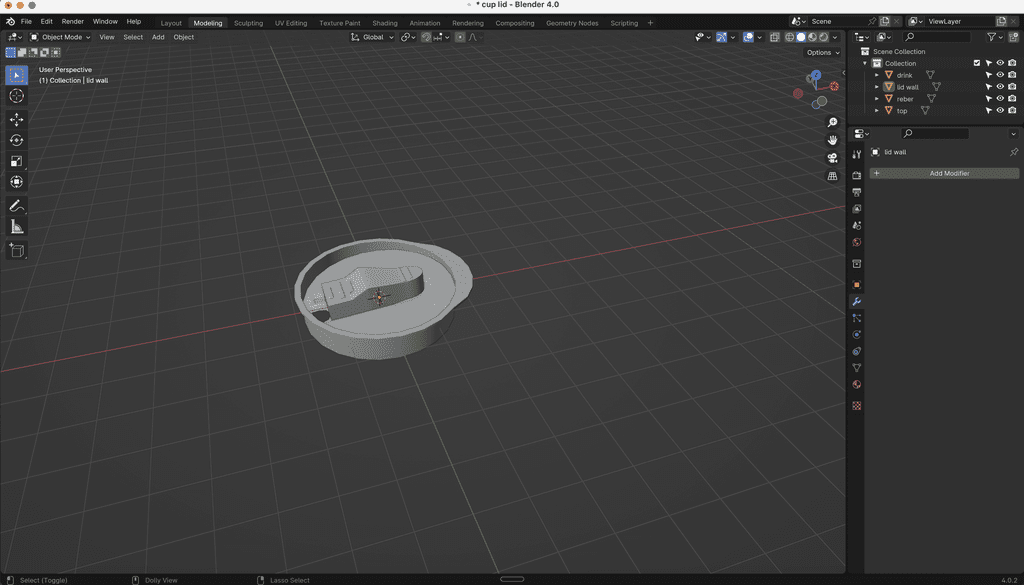Open the Global transform orientation dropdown

(373, 37)
